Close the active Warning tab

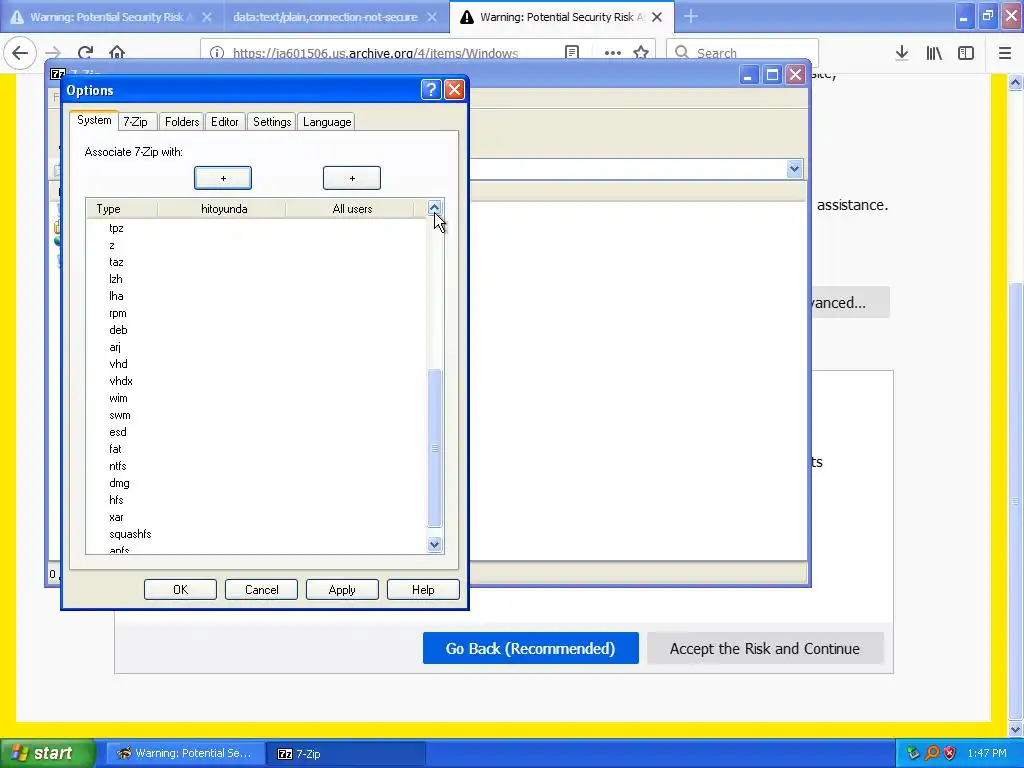(657, 17)
